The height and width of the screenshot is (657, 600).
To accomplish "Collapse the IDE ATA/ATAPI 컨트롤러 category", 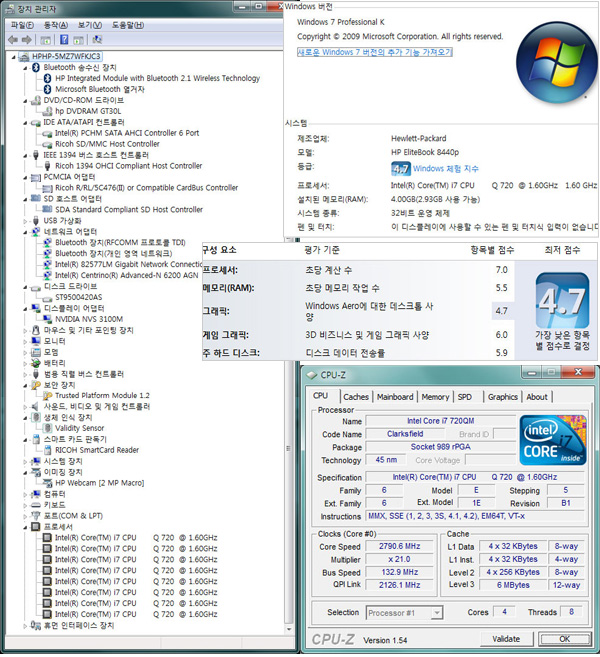I will (x=25, y=122).
